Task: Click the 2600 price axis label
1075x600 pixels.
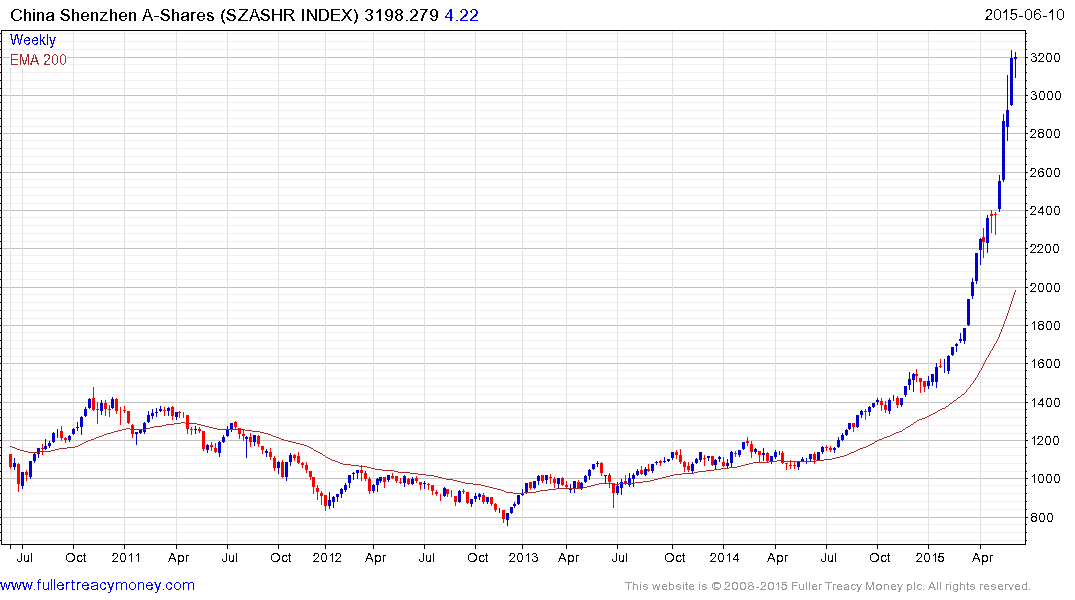Action: click(1046, 172)
